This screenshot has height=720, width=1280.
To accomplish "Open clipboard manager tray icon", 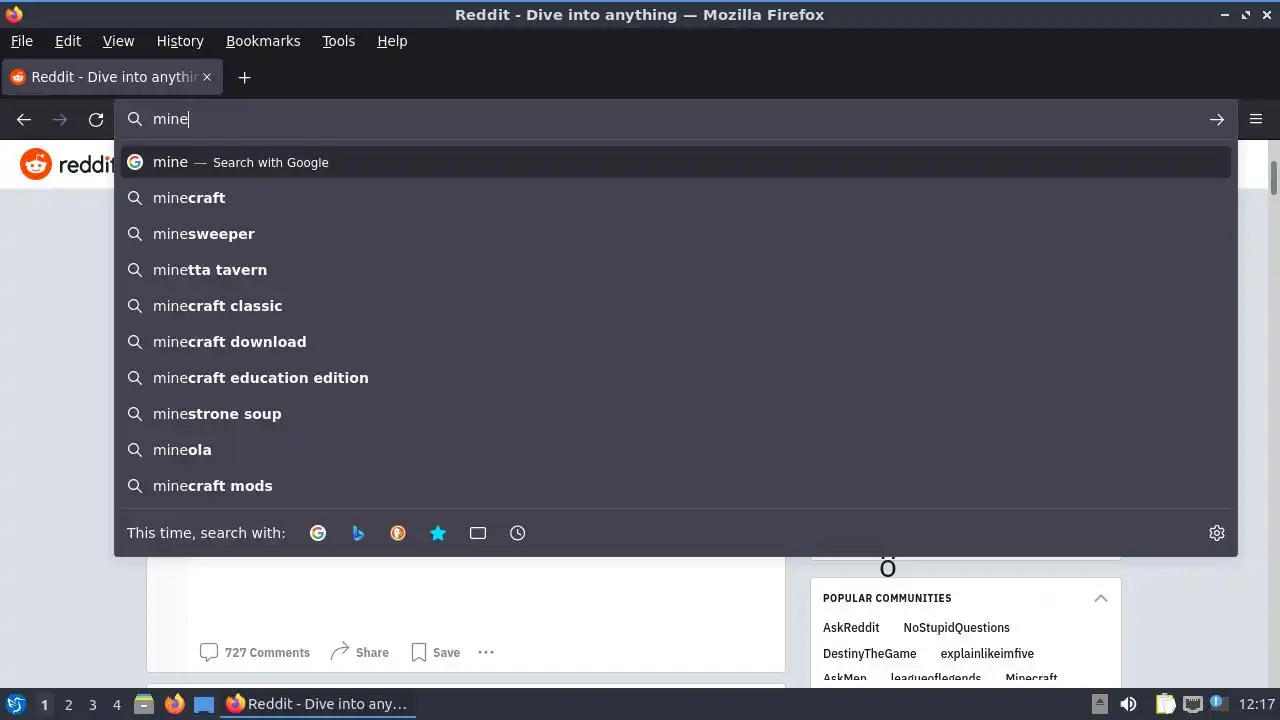I will pos(1166,704).
